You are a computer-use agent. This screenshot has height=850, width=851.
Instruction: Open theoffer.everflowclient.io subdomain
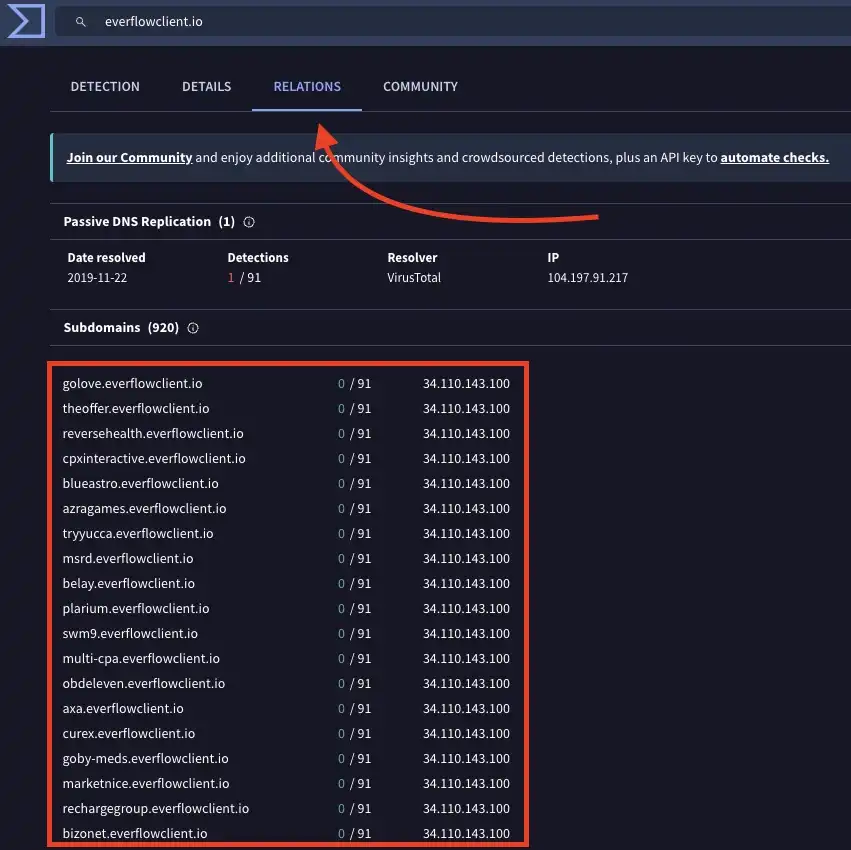[x=136, y=408]
